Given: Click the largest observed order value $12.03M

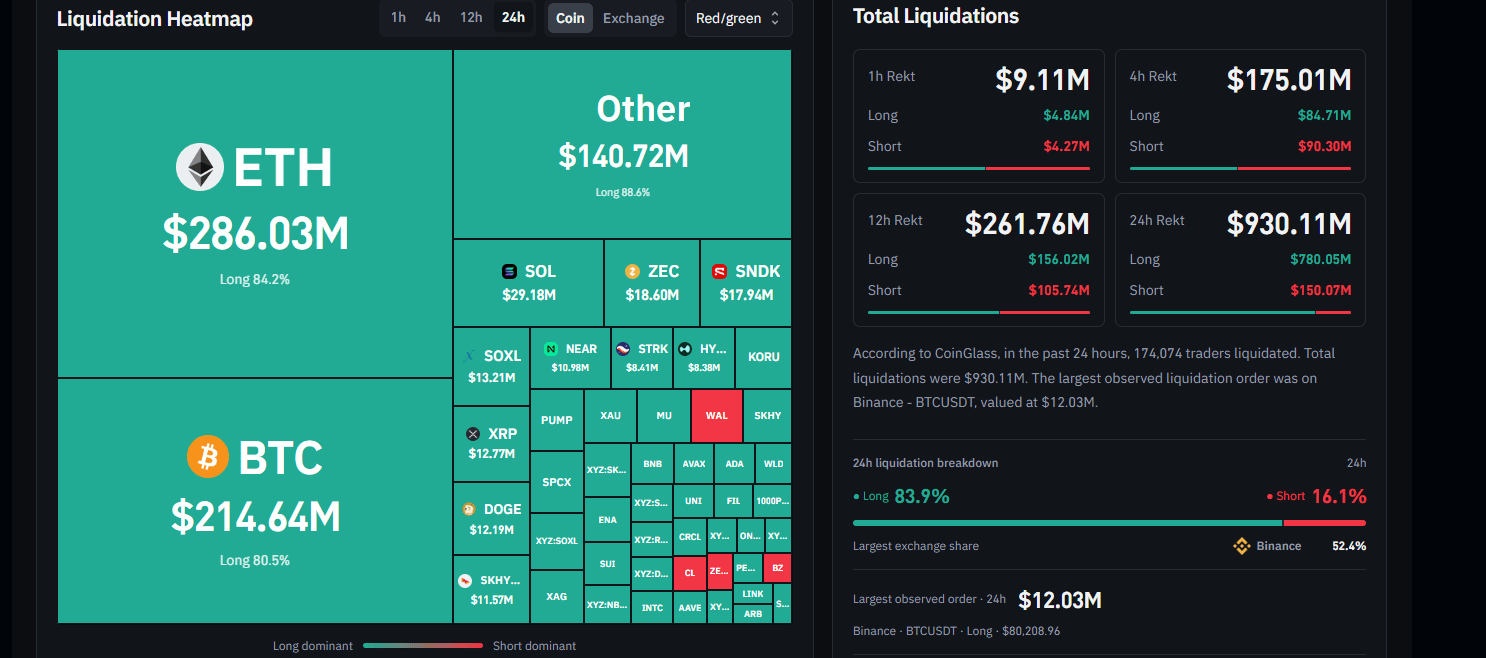Looking at the screenshot, I should coord(1060,600).
